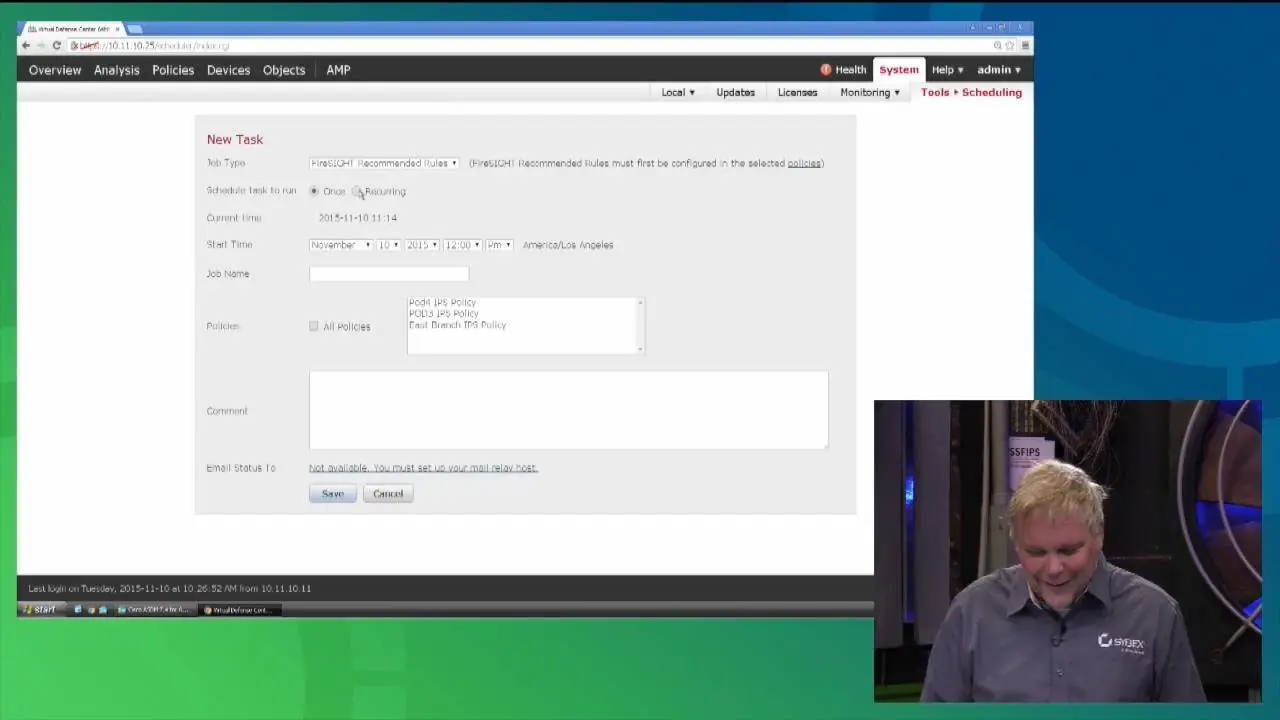
Task: Open the Analysis menu
Action: point(117,70)
